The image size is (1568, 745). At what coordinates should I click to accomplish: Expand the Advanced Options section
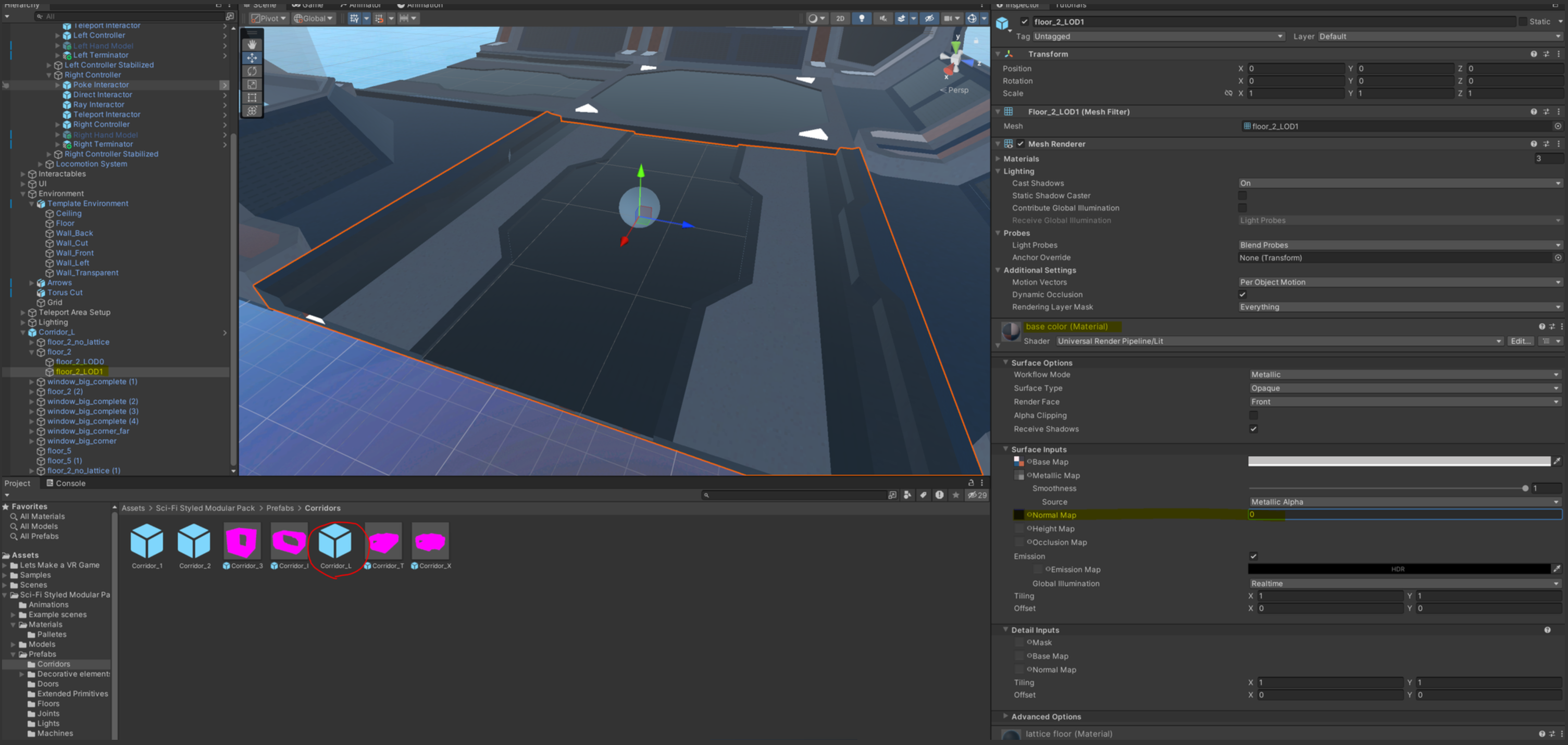[1046, 716]
